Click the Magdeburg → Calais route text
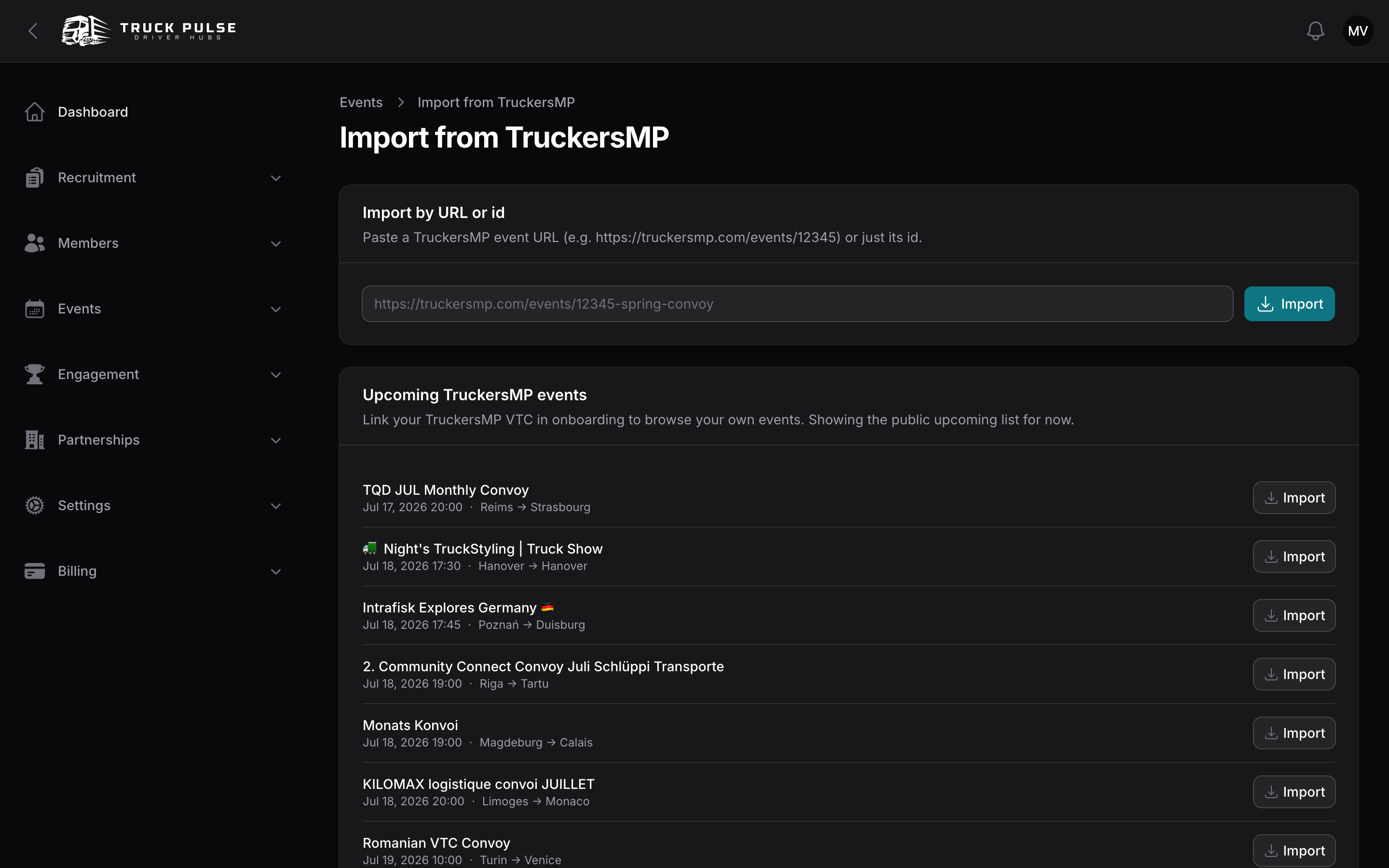The width and height of the screenshot is (1389, 868). pyautogui.click(x=536, y=743)
